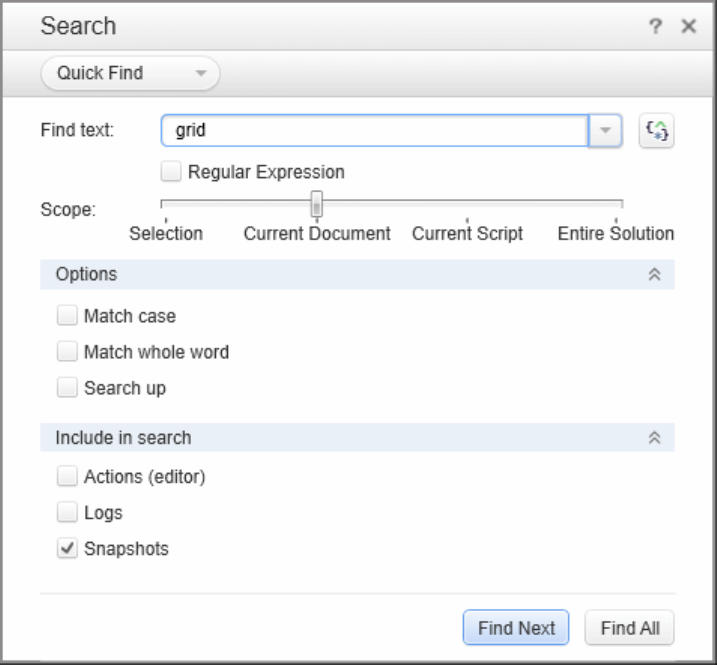Collapse the Include in search section
This screenshot has height=665, width=717.
pyautogui.click(x=655, y=438)
